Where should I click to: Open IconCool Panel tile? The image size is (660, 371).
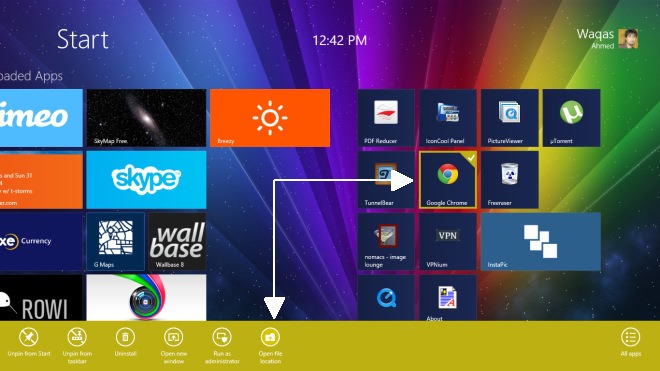[448, 118]
